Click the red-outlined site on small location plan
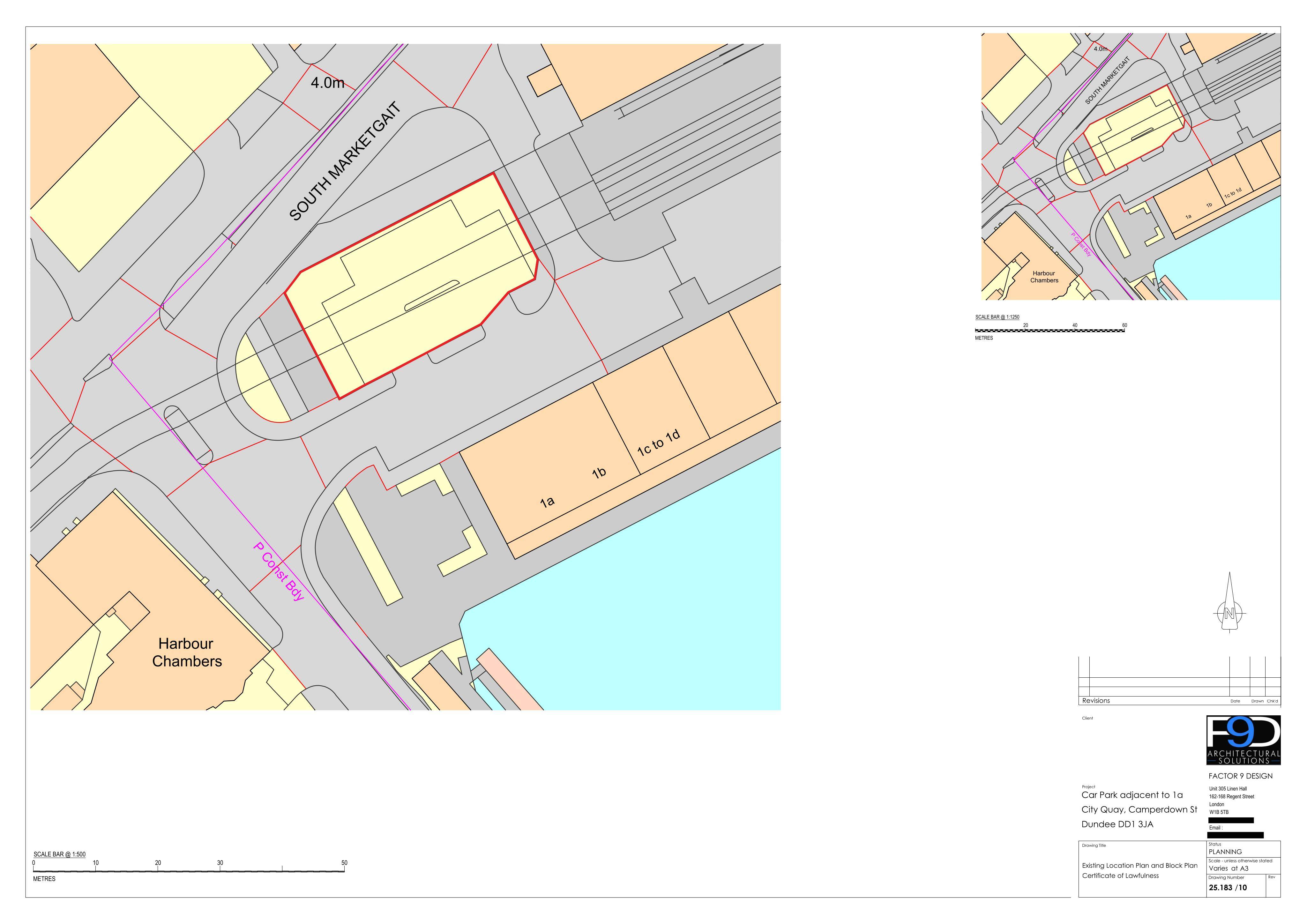This screenshot has width=1307, height=924. [x=1134, y=130]
